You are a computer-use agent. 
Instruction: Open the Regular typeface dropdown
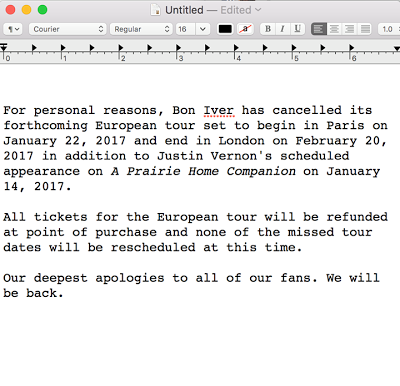click(141, 29)
